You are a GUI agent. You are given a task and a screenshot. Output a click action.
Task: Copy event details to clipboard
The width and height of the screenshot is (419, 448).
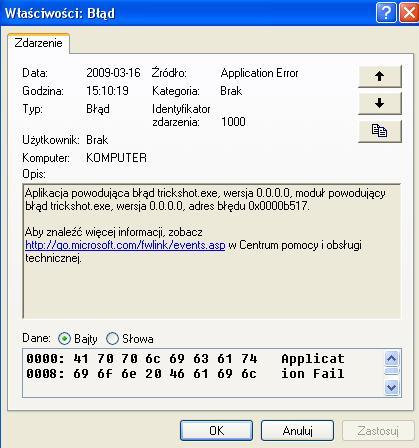[380, 131]
